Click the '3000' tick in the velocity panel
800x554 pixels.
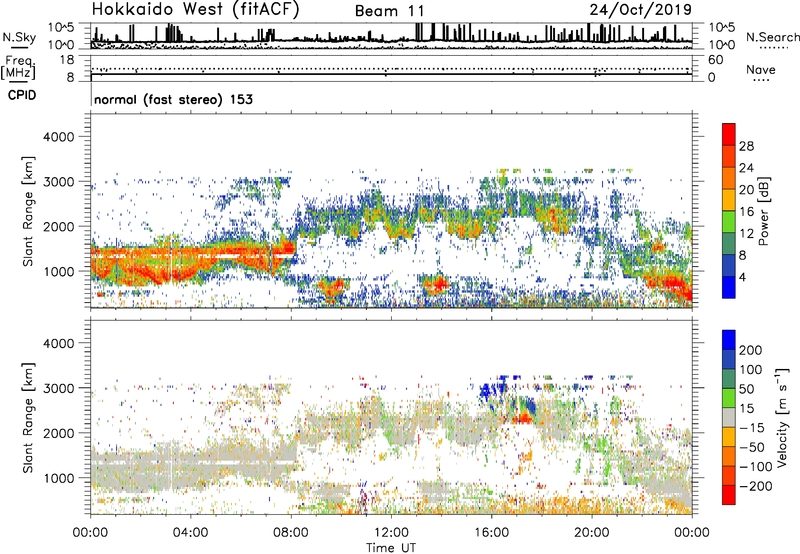[x=58, y=388]
